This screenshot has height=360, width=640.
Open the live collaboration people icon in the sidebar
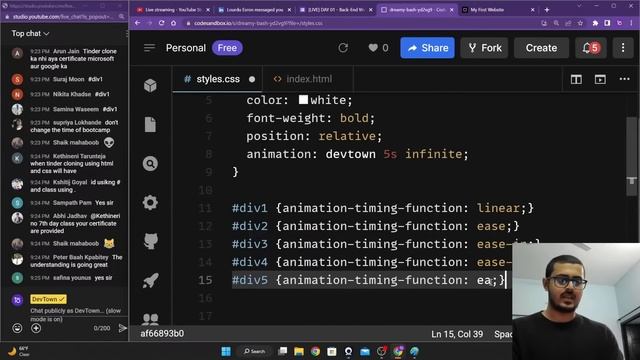tap(151, 319)
